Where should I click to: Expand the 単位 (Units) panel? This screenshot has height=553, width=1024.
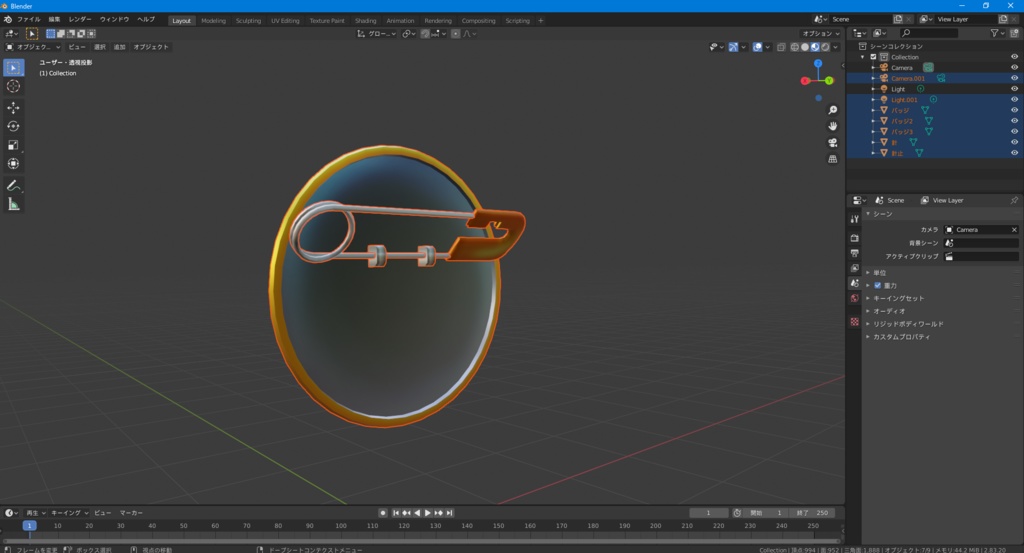coord(879,272)
